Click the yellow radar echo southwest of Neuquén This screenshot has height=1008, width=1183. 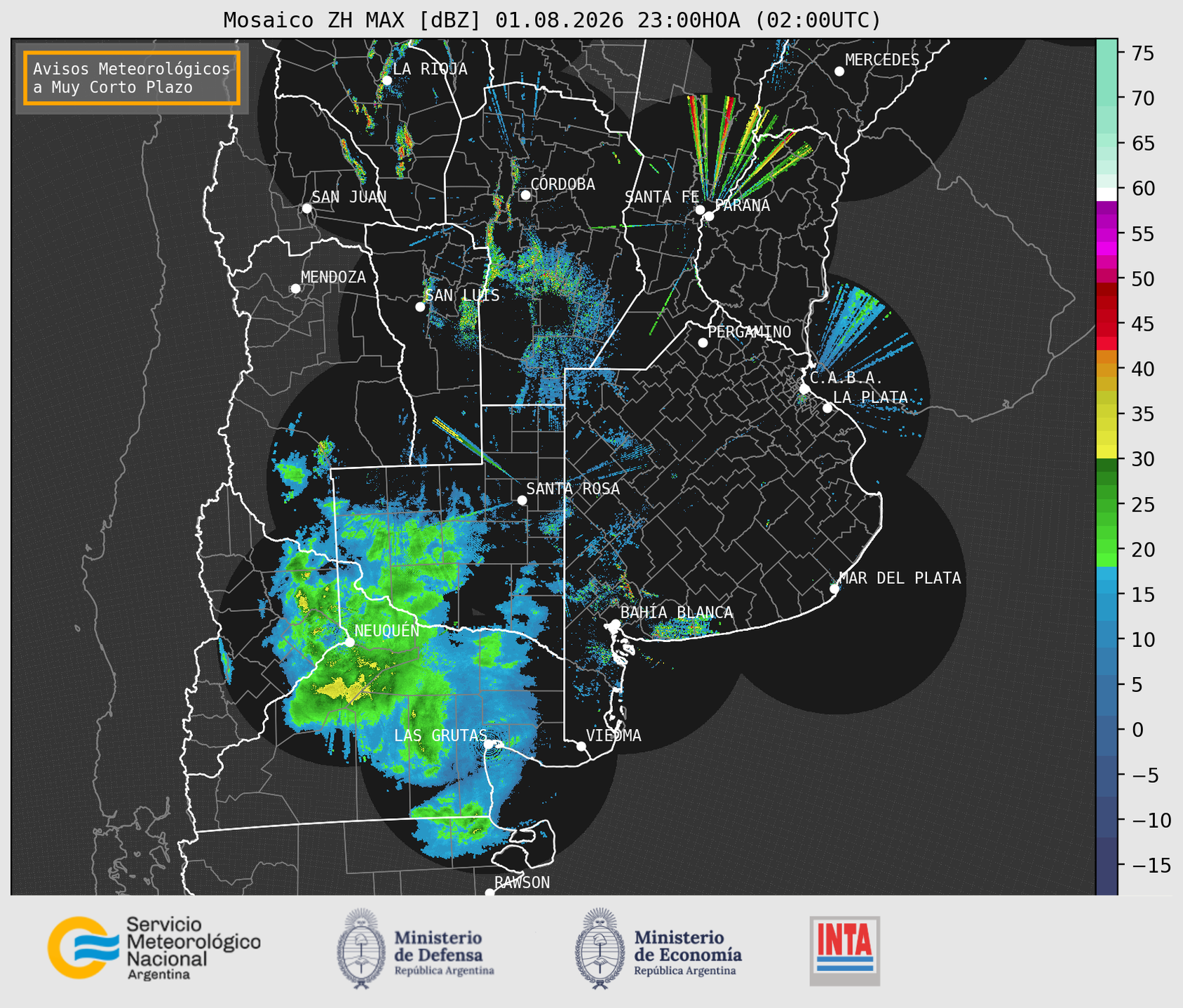click(344, 688)
